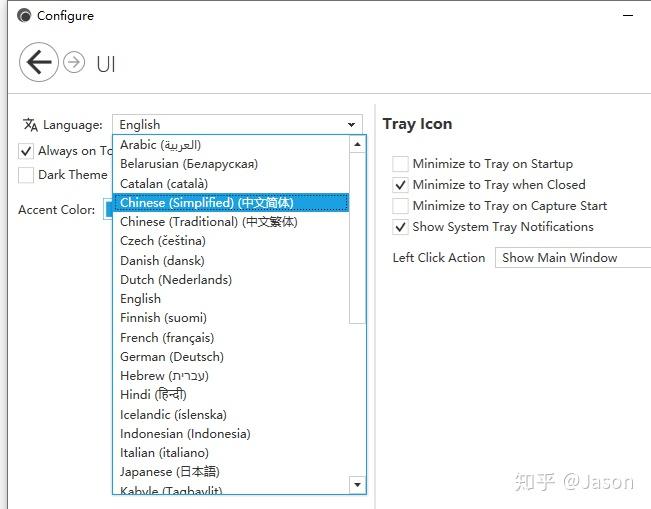This screenshot has width=651, height=509.
Task: Check Minimize to Tray on Capture Start
Action: (400, 206)
